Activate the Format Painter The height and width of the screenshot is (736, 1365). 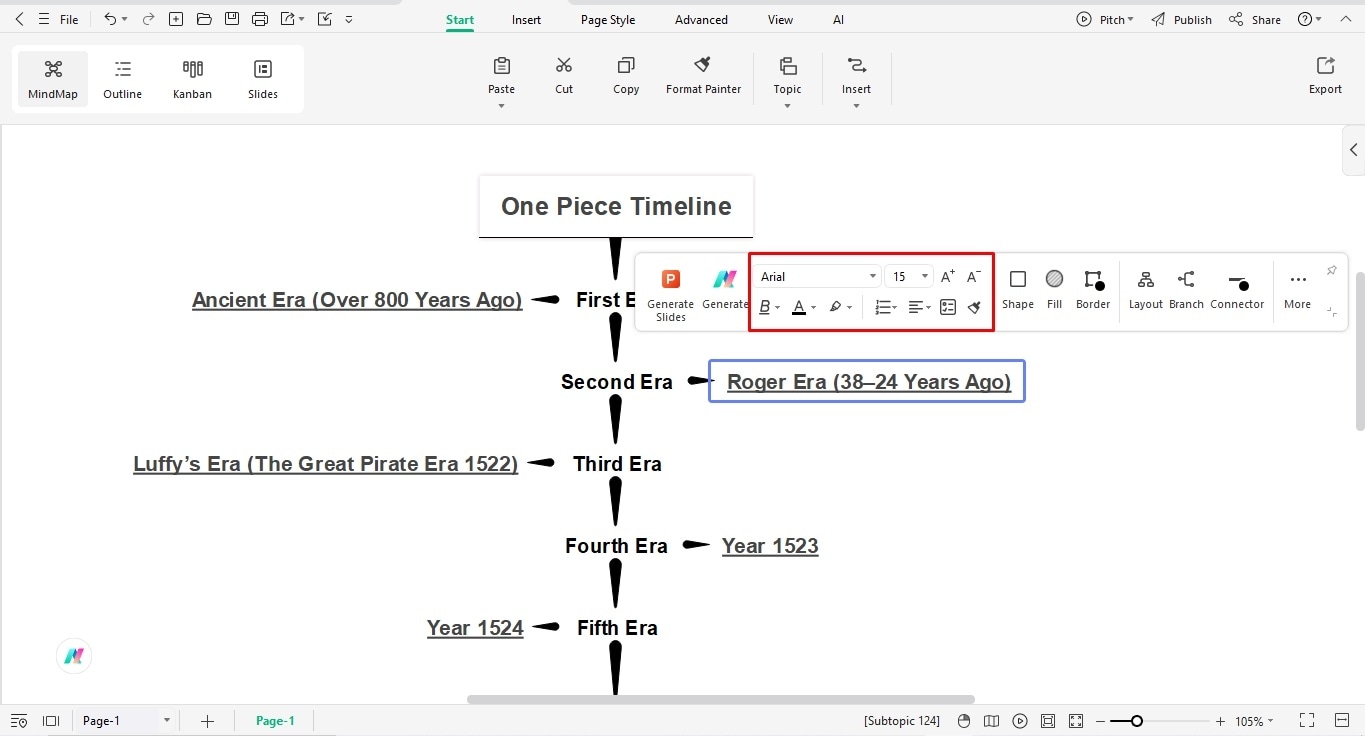click(703, 76)
